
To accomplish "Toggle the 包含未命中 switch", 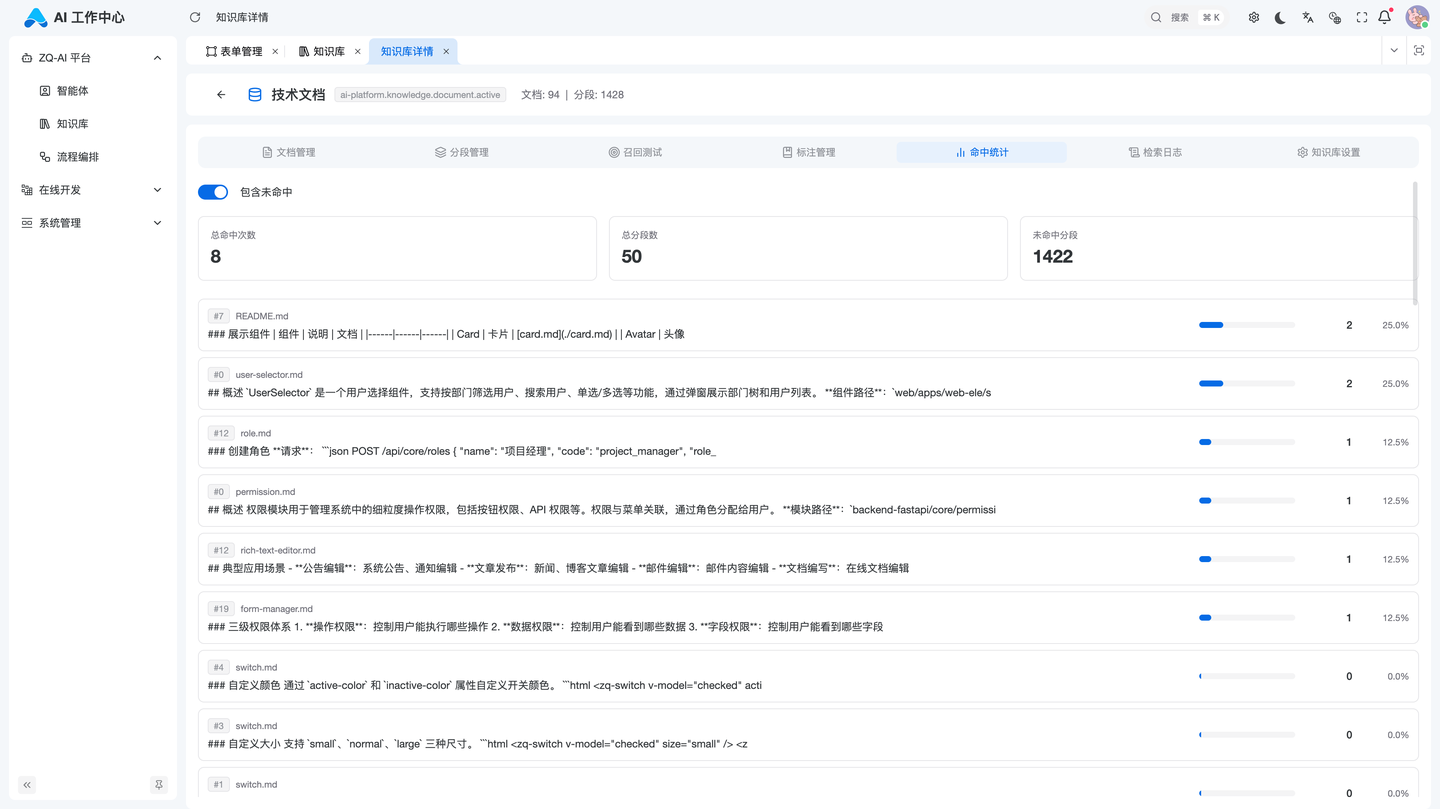I will [x=213, y=192].
